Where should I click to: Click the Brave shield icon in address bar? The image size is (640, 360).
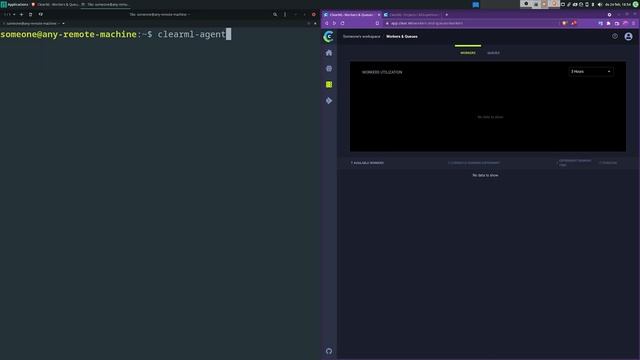pos(564,23)
